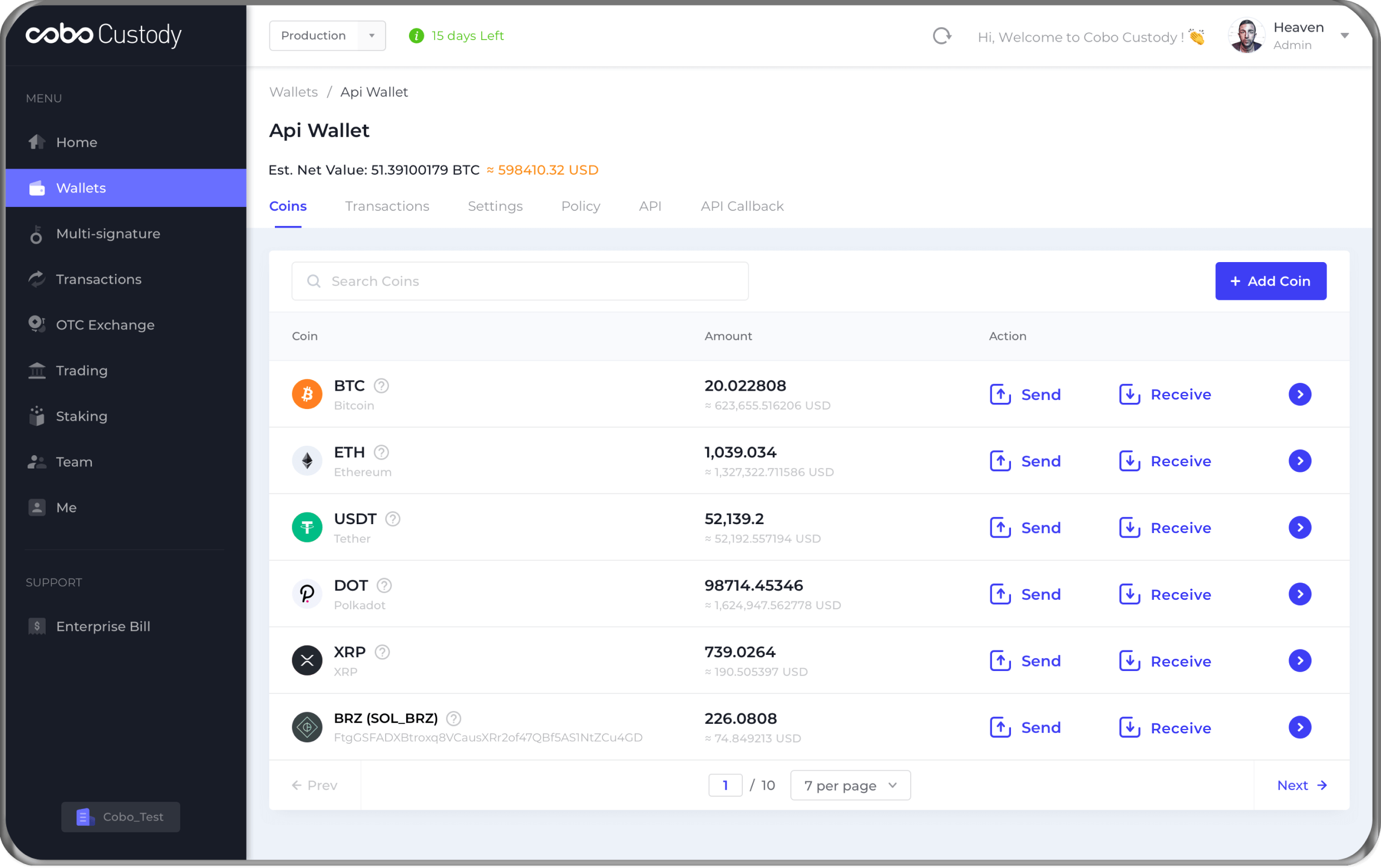The height and width of the screenshot is (868, 1381).
Task: Click the 15 days Left info icon
Action: point(416,36)
